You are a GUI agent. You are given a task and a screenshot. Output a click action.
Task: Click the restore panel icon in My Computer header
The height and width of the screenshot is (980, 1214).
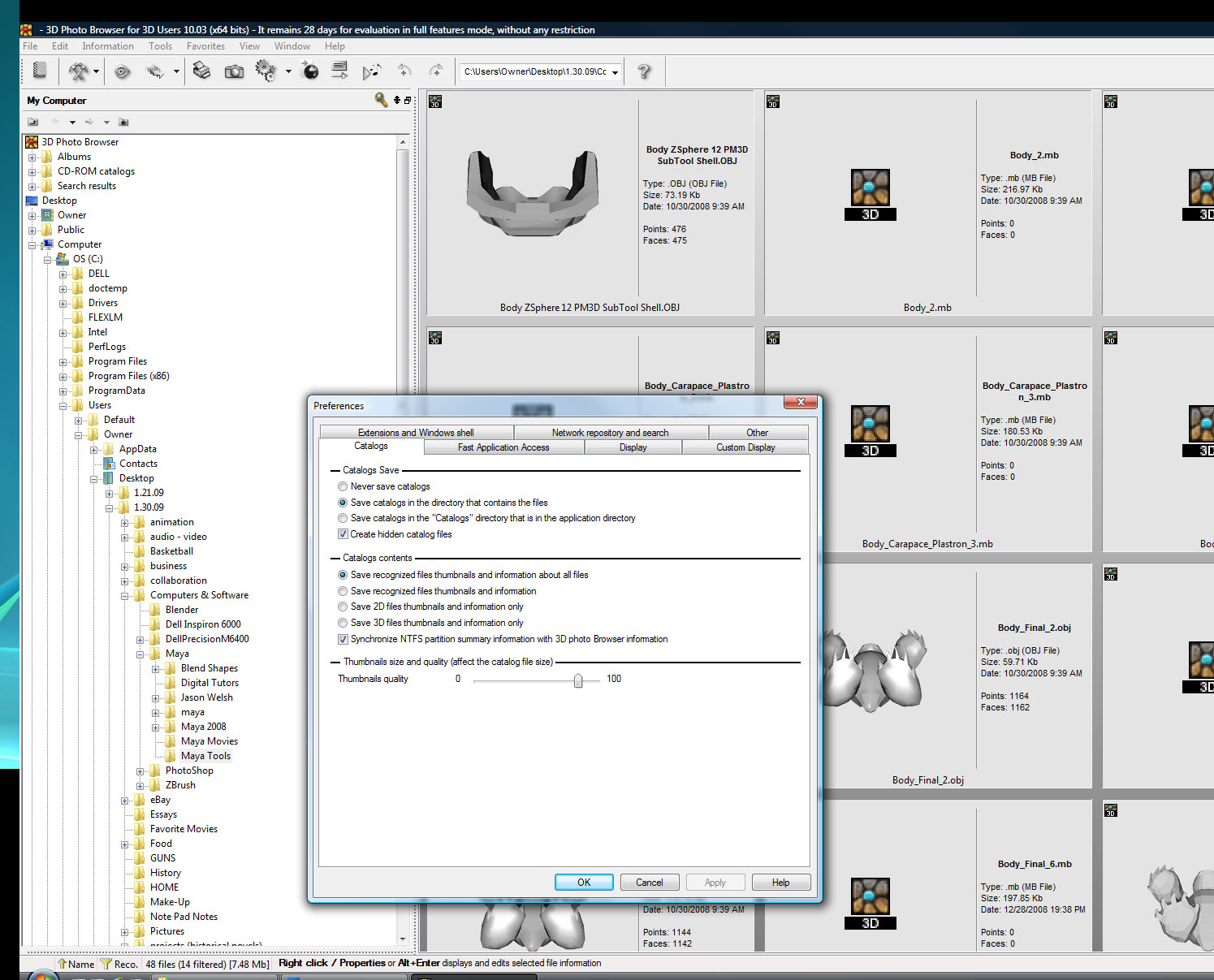coord(408,100)
